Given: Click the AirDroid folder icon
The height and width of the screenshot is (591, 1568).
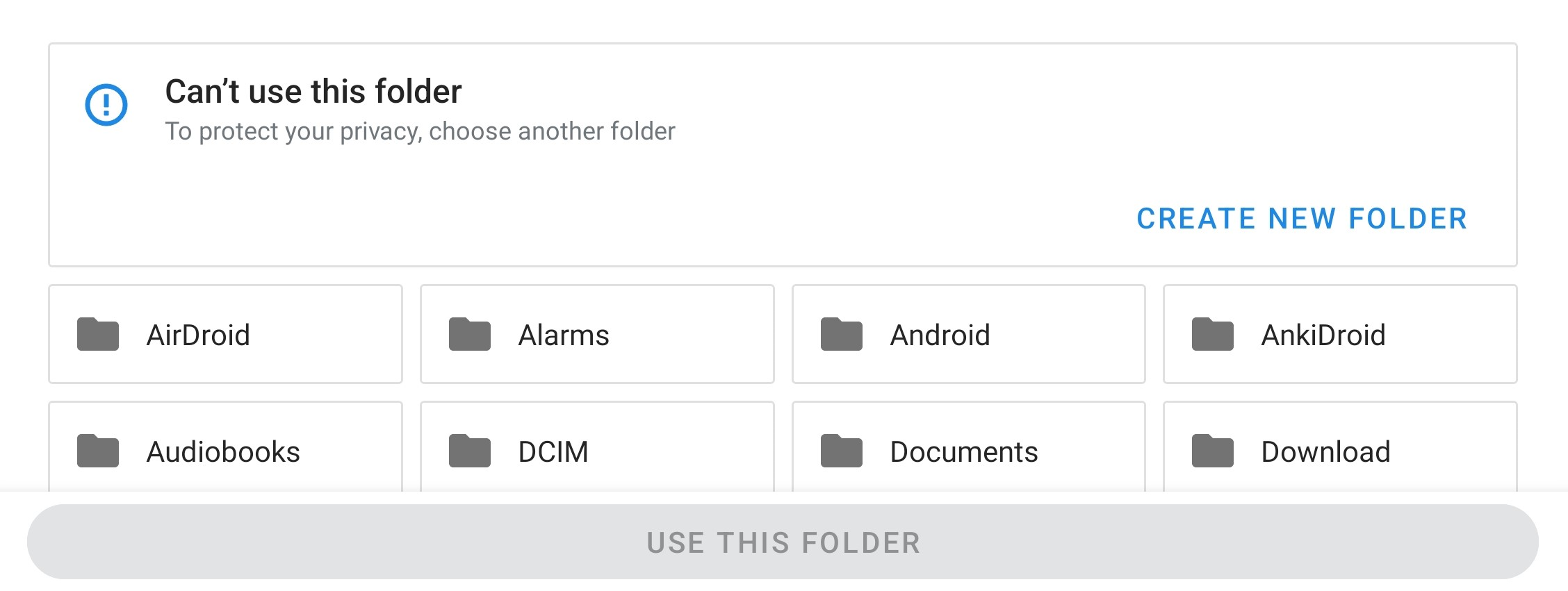Looking at the screenshot, I should (98, 335).
